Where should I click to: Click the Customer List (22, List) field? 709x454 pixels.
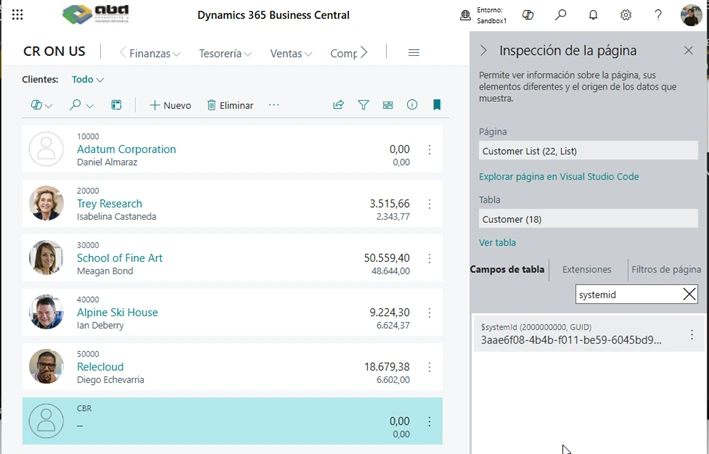(588, 151)
